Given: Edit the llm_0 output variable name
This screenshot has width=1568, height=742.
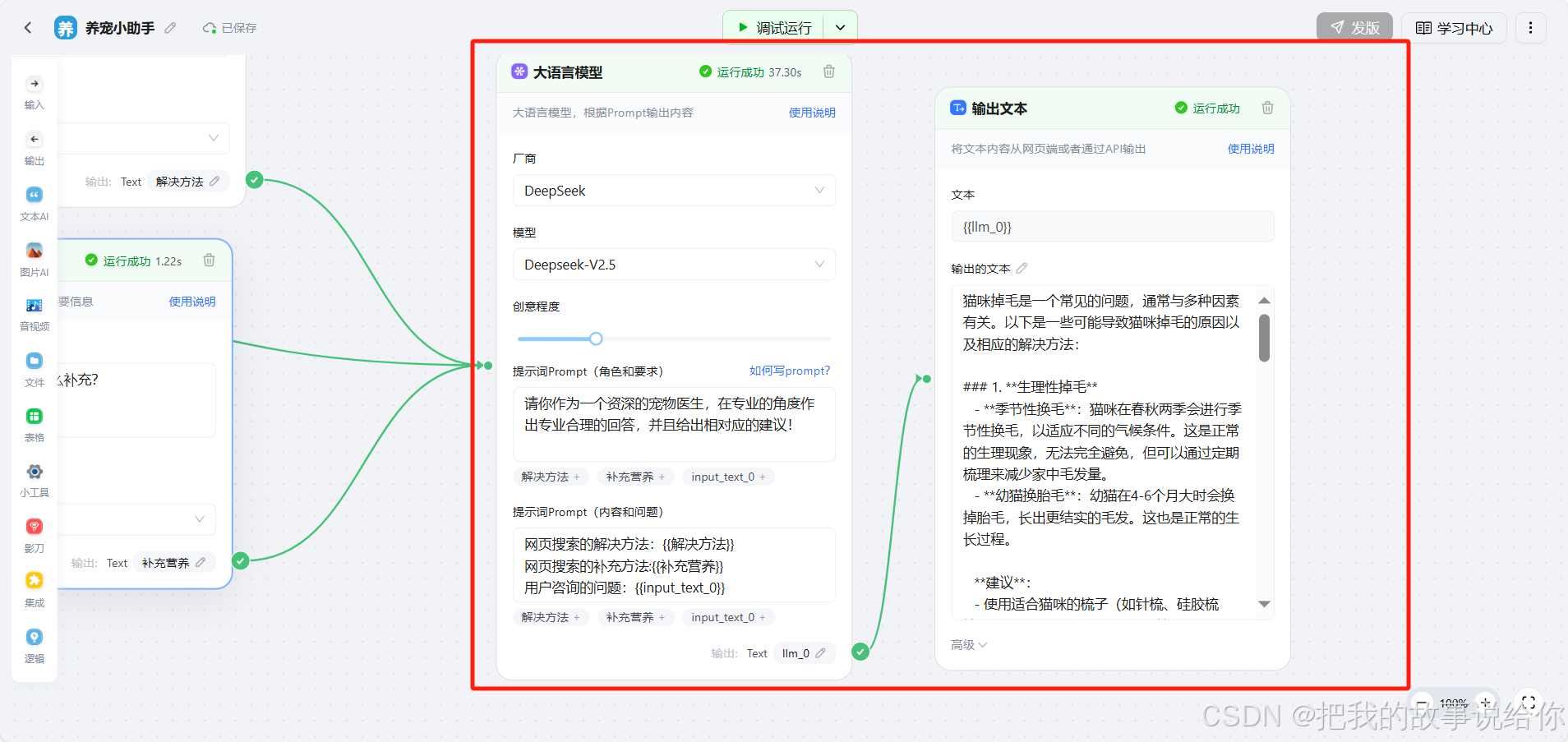Looking at the screenshot, I should coord(820,653).
